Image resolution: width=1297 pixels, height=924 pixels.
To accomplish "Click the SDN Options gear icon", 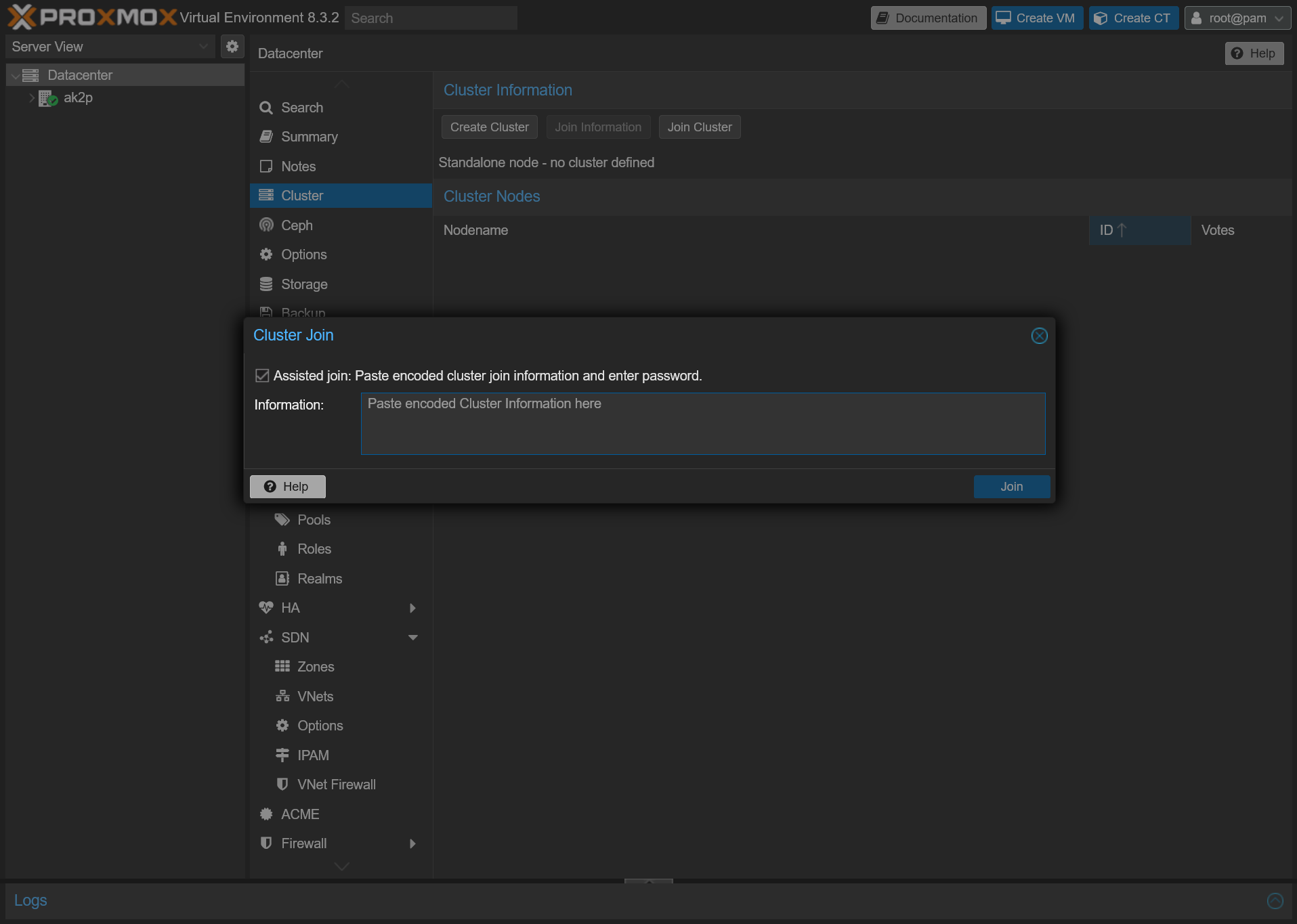I will point(282,726).
